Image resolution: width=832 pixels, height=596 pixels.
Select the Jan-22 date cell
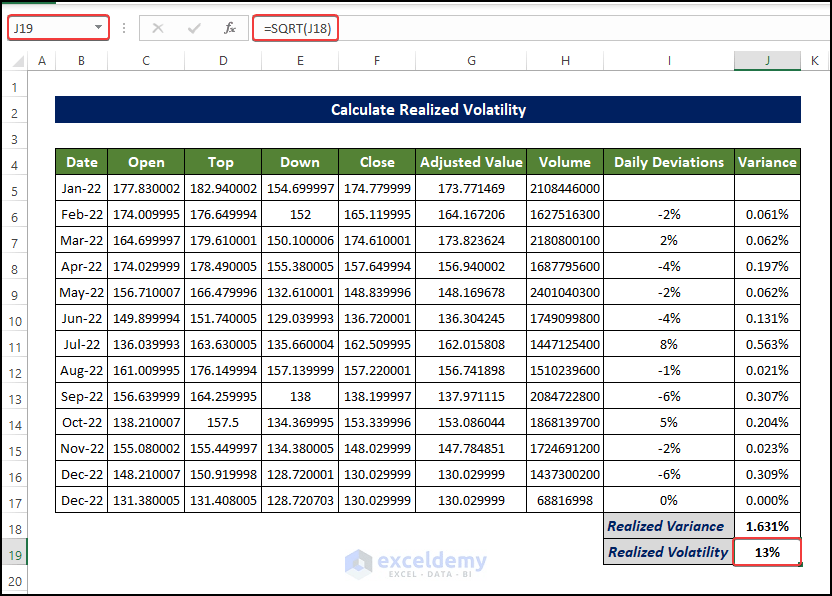pyautogui.click(x=81, y=188)
